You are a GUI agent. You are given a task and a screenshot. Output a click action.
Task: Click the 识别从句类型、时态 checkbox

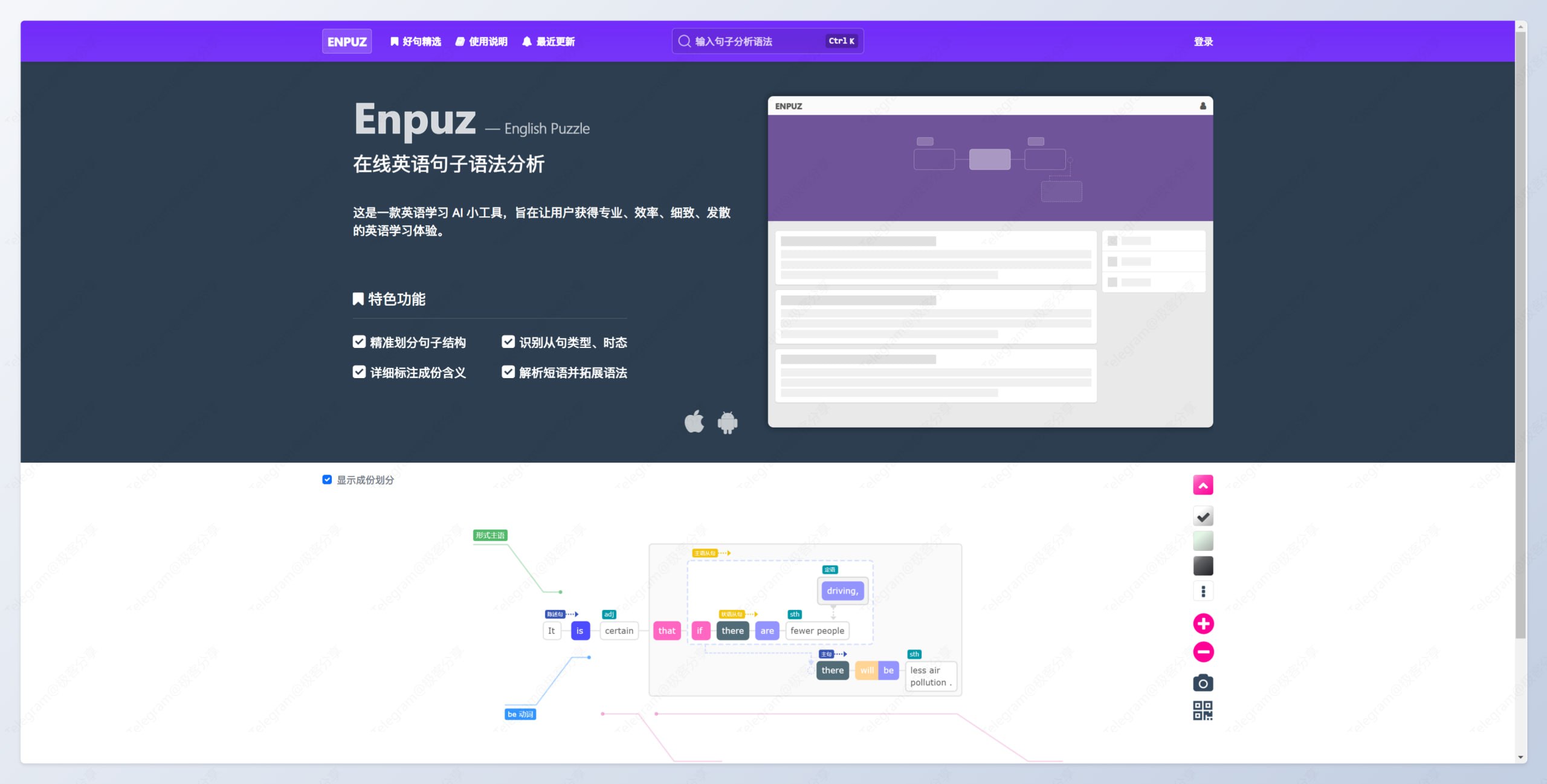click(508, 342)
